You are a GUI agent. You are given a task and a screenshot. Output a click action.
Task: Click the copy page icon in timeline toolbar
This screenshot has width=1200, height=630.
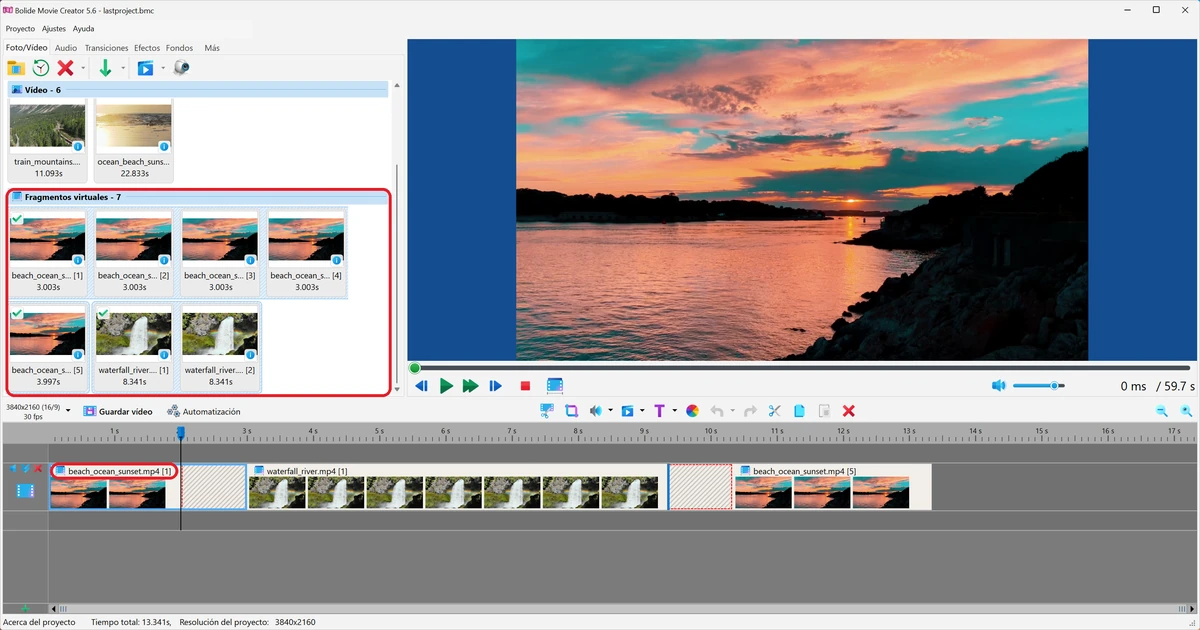tap(800, 411)
